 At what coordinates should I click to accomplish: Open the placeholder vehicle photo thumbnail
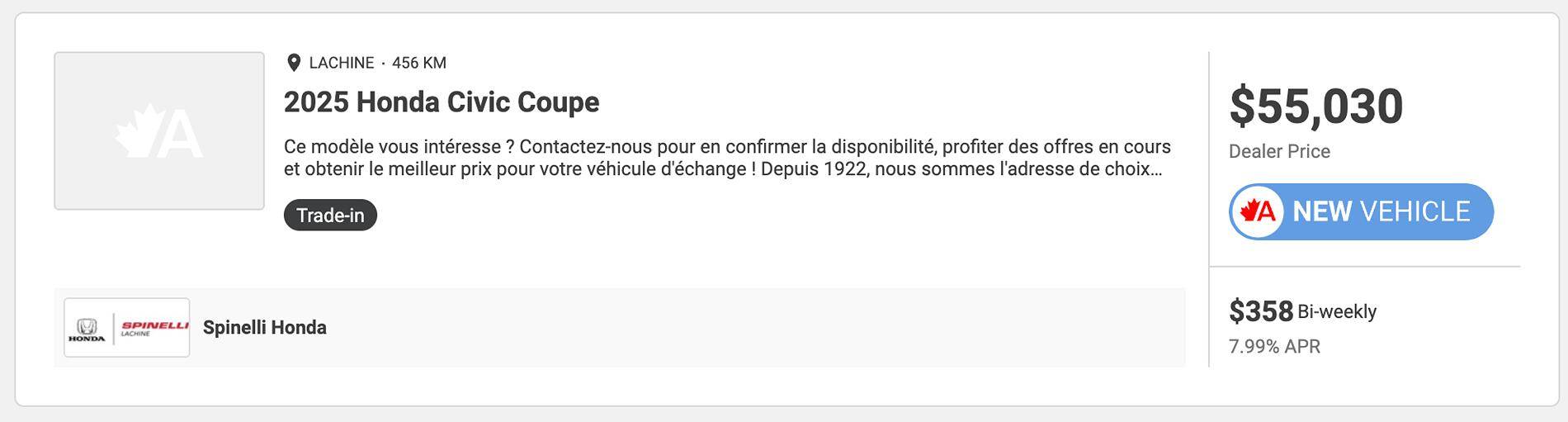[159, 130]
